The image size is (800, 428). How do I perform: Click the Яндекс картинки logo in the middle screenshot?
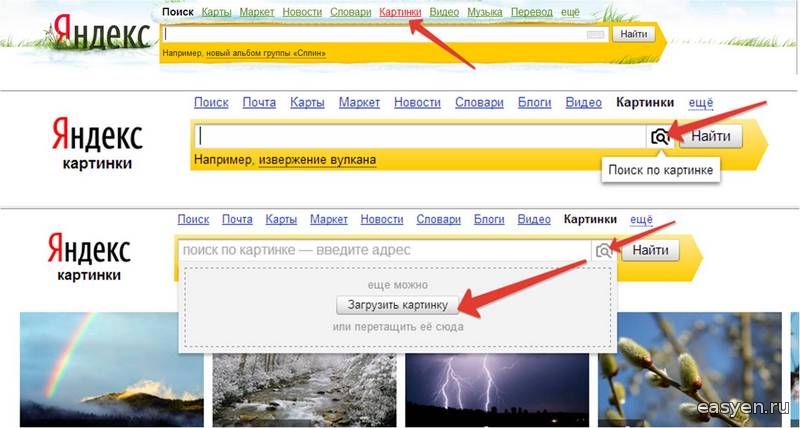pyautogui.click(x=97, y=143)
